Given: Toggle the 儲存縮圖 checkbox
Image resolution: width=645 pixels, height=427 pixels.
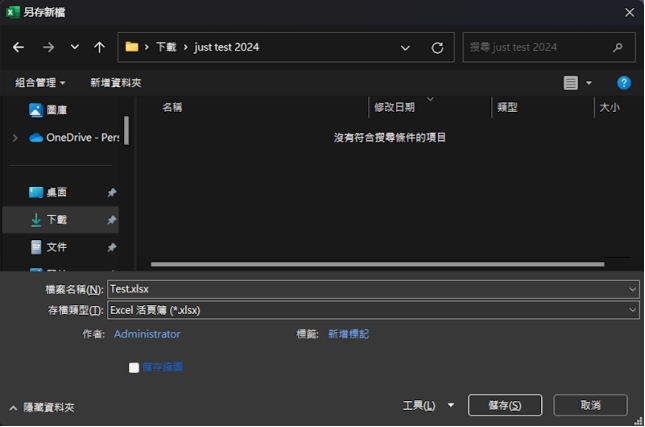Looking at the screenshot, I should coord(134,367).
